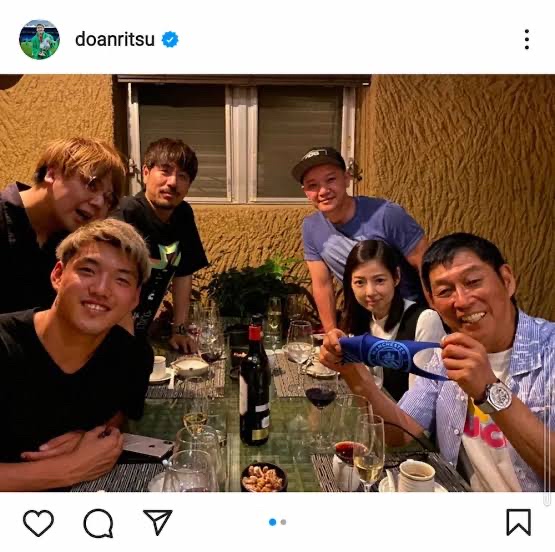Viewport: 555px width, 552px height.
Task: Click the blue verified badge
Action: click(x=170, y=39)
